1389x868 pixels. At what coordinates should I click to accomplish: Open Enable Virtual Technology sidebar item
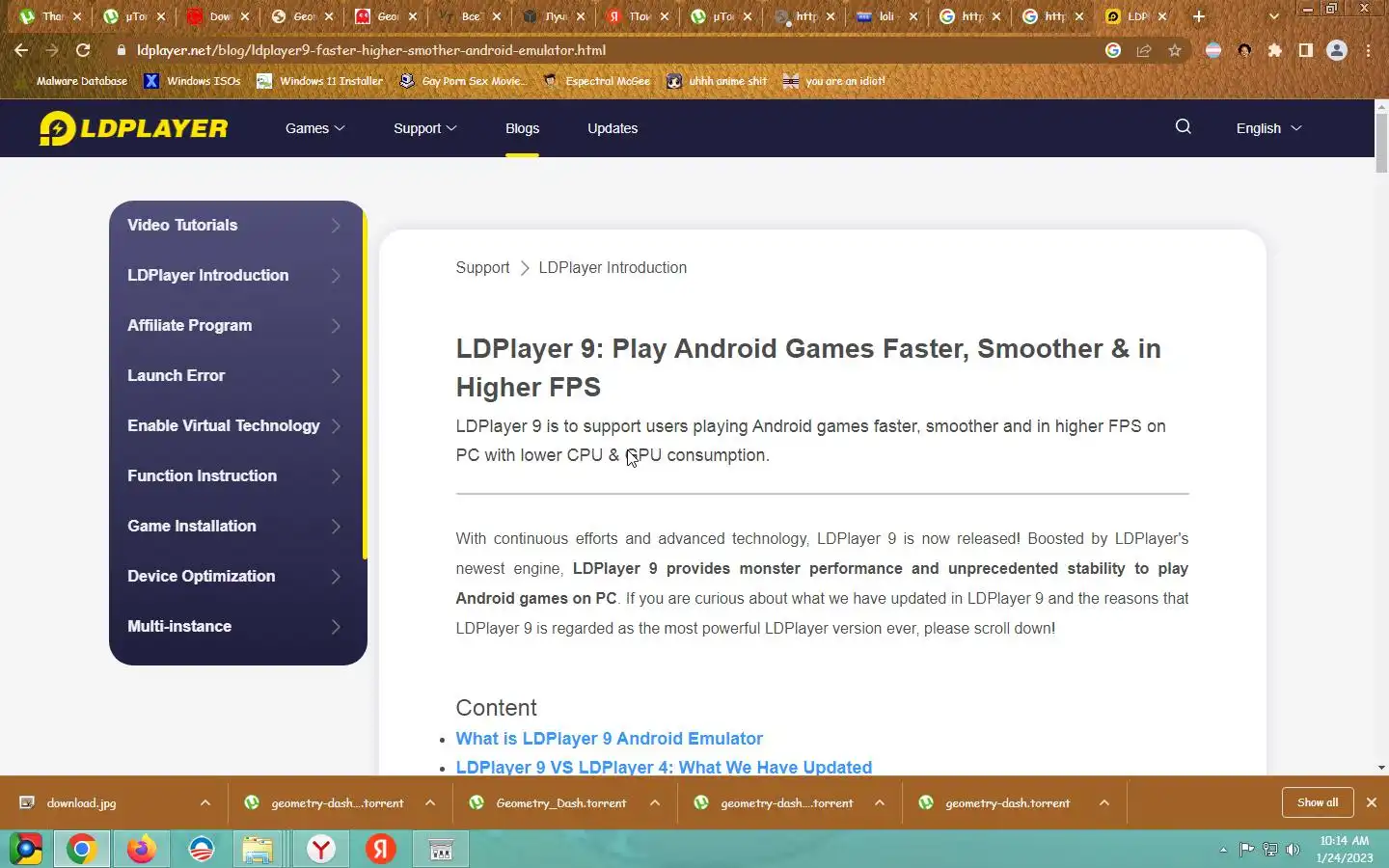click(224, 425)
